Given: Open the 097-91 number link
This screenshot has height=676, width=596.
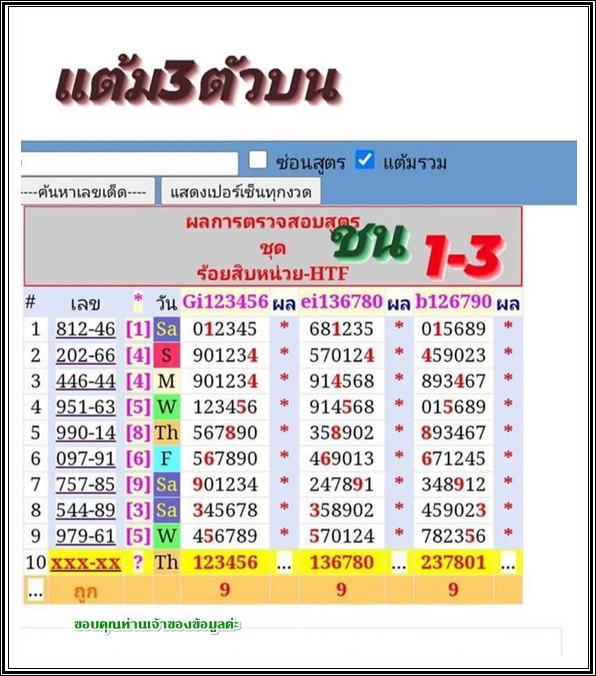Looking at the screenshot, I should tap(86, 459).
